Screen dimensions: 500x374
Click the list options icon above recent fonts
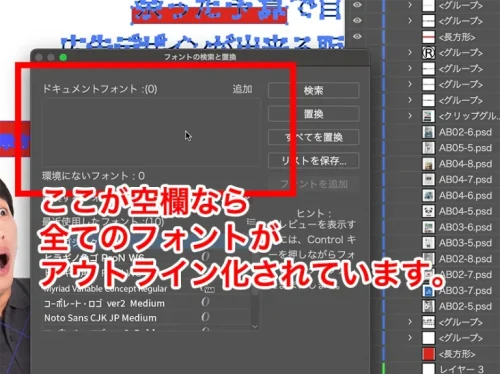click(251, 221)
